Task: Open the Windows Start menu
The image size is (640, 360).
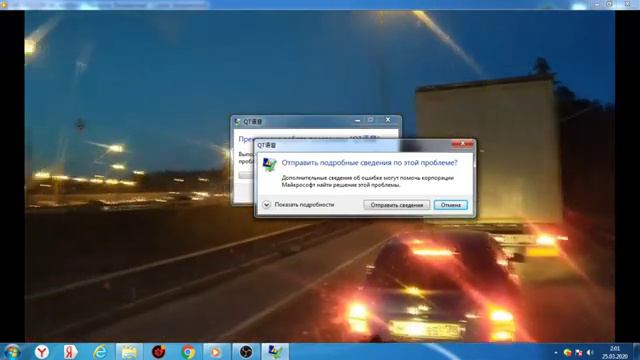Action: 12,351
